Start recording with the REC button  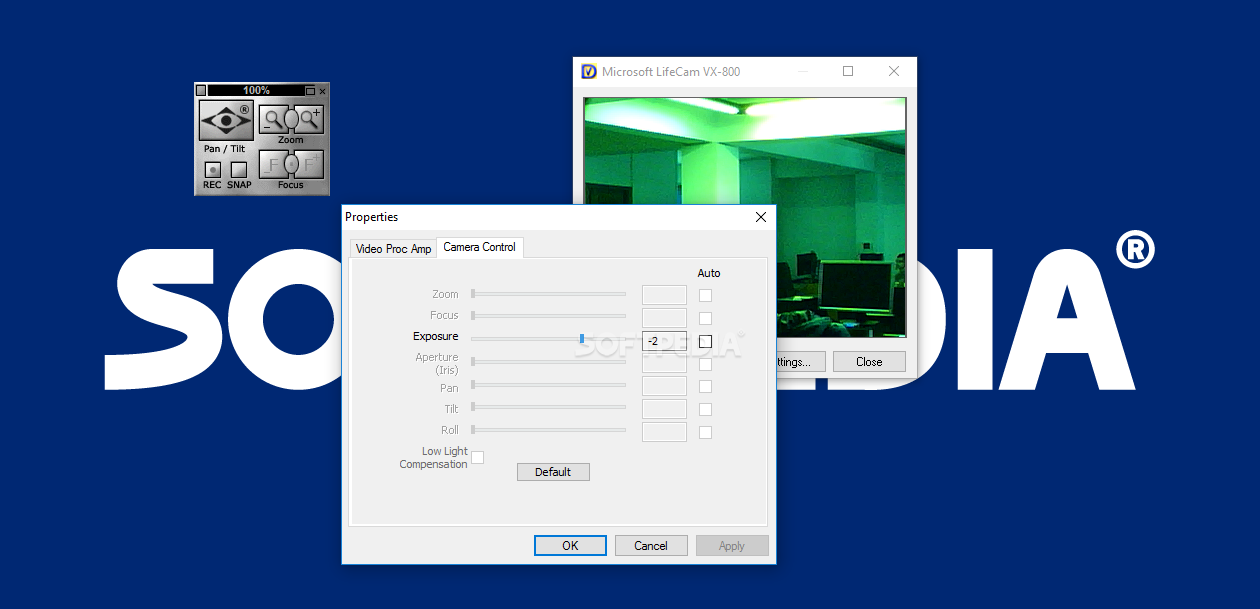tap(212, 170)
